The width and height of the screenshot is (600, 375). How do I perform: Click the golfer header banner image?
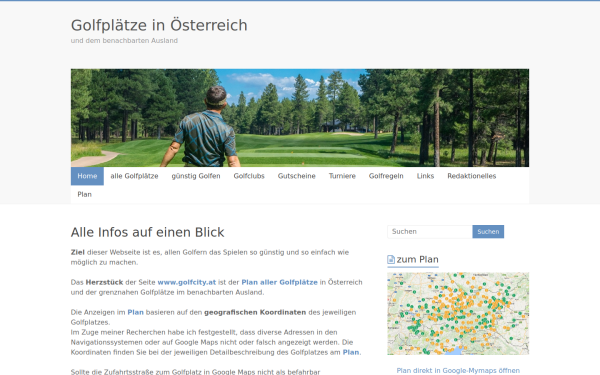(x=300, y=118)
